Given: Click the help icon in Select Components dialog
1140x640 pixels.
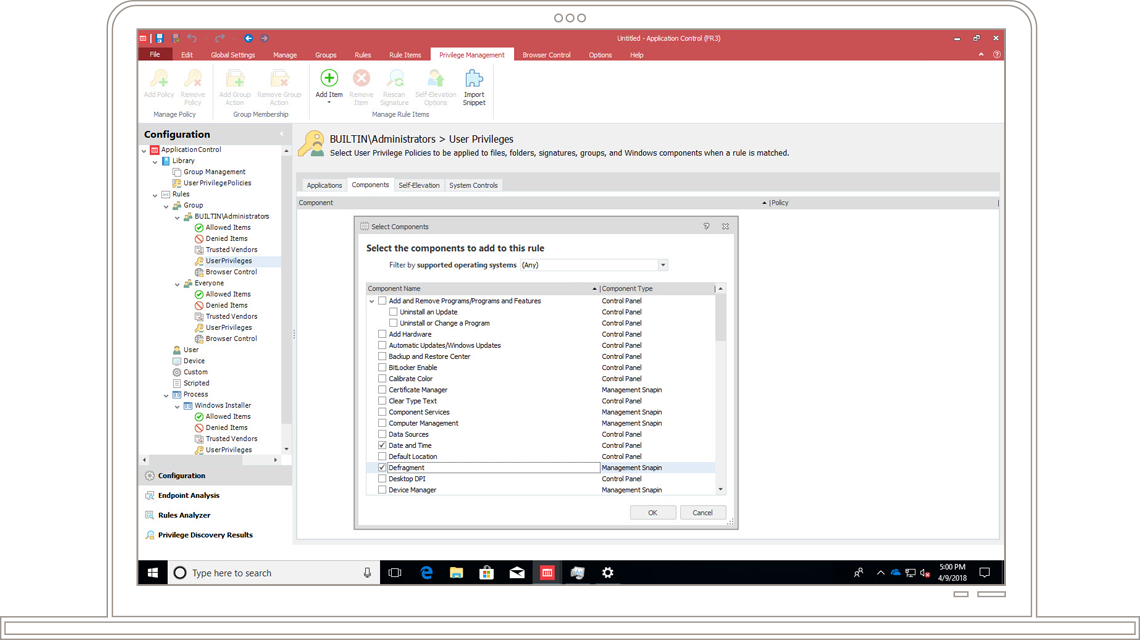Looking at the screenshot, I should click(706, 226).
